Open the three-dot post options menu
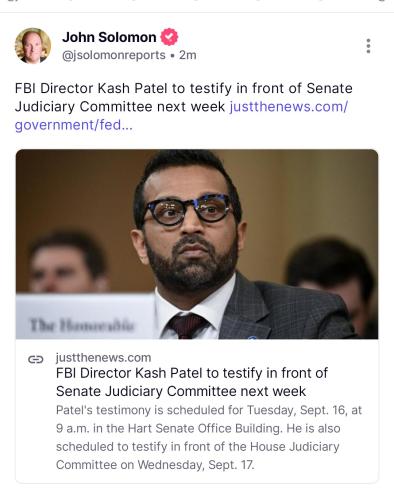This screenshot has width=394, height=500. (368, 46)
